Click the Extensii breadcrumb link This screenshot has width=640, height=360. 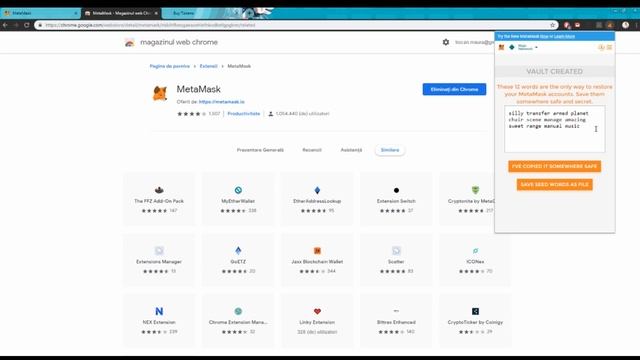point(209,66)
